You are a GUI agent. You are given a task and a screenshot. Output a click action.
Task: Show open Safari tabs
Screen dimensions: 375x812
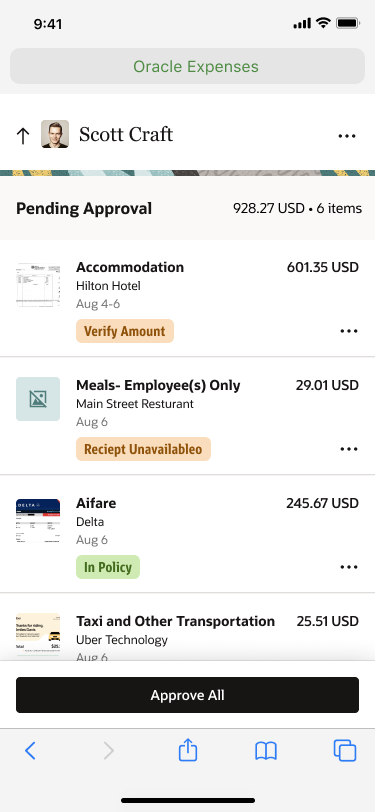click(345, 750)
